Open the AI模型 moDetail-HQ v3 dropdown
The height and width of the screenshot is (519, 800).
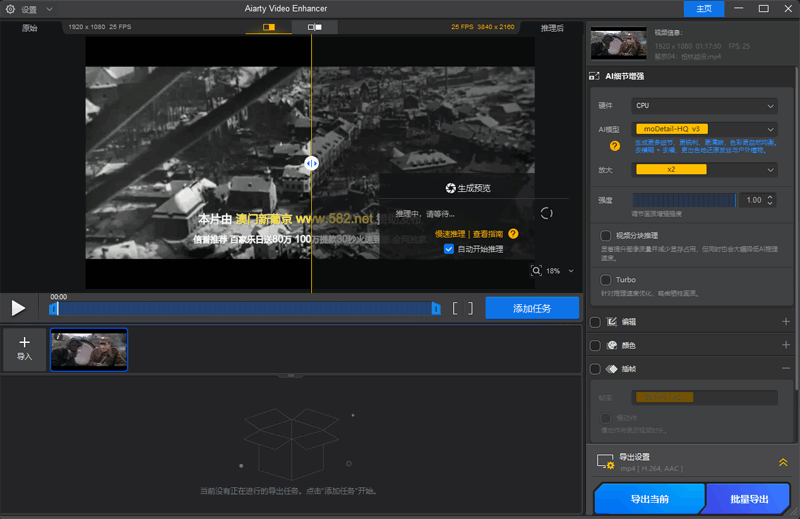coord(705,129)
